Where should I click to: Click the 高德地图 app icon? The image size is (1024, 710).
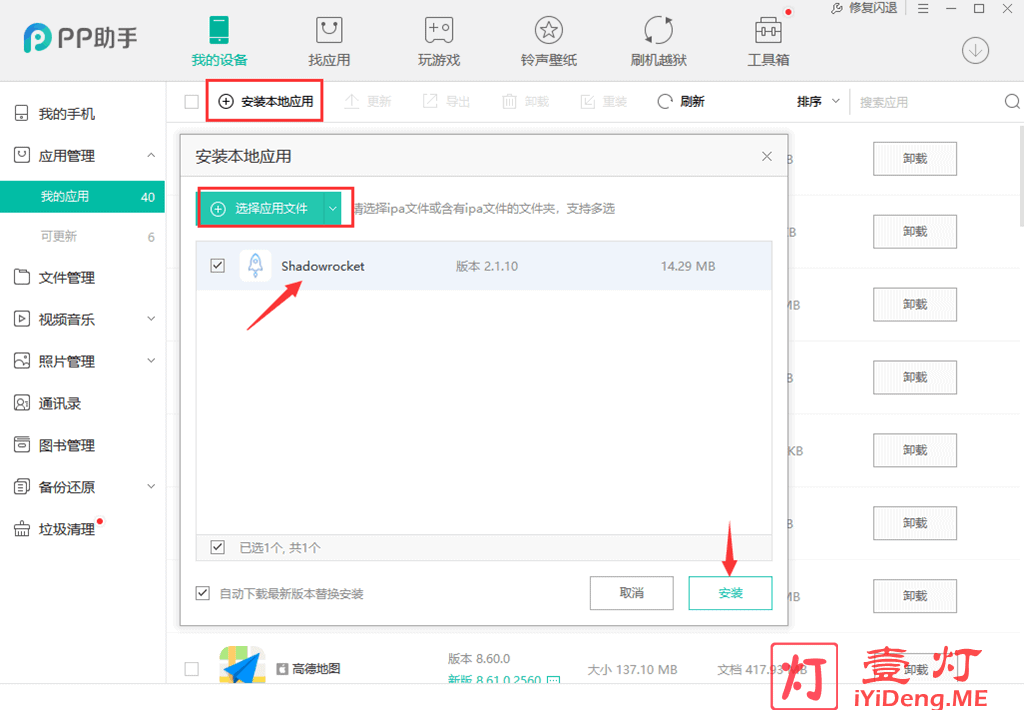[242, 664]
